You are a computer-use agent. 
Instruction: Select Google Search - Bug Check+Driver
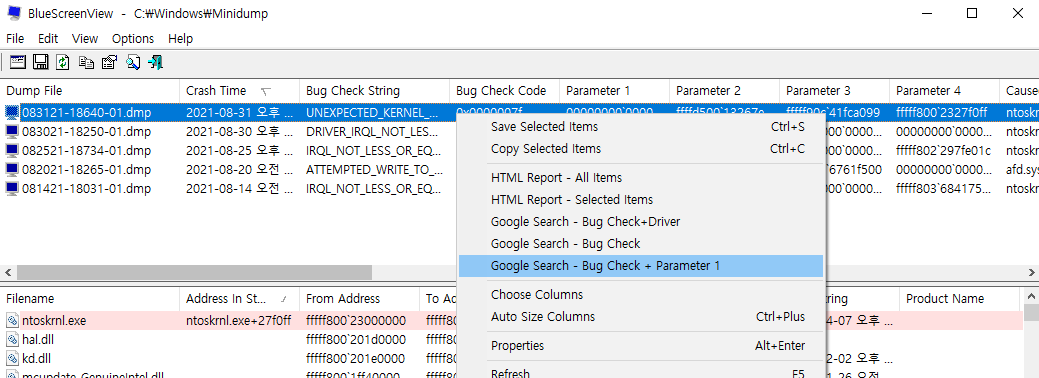tap(641, 221)
